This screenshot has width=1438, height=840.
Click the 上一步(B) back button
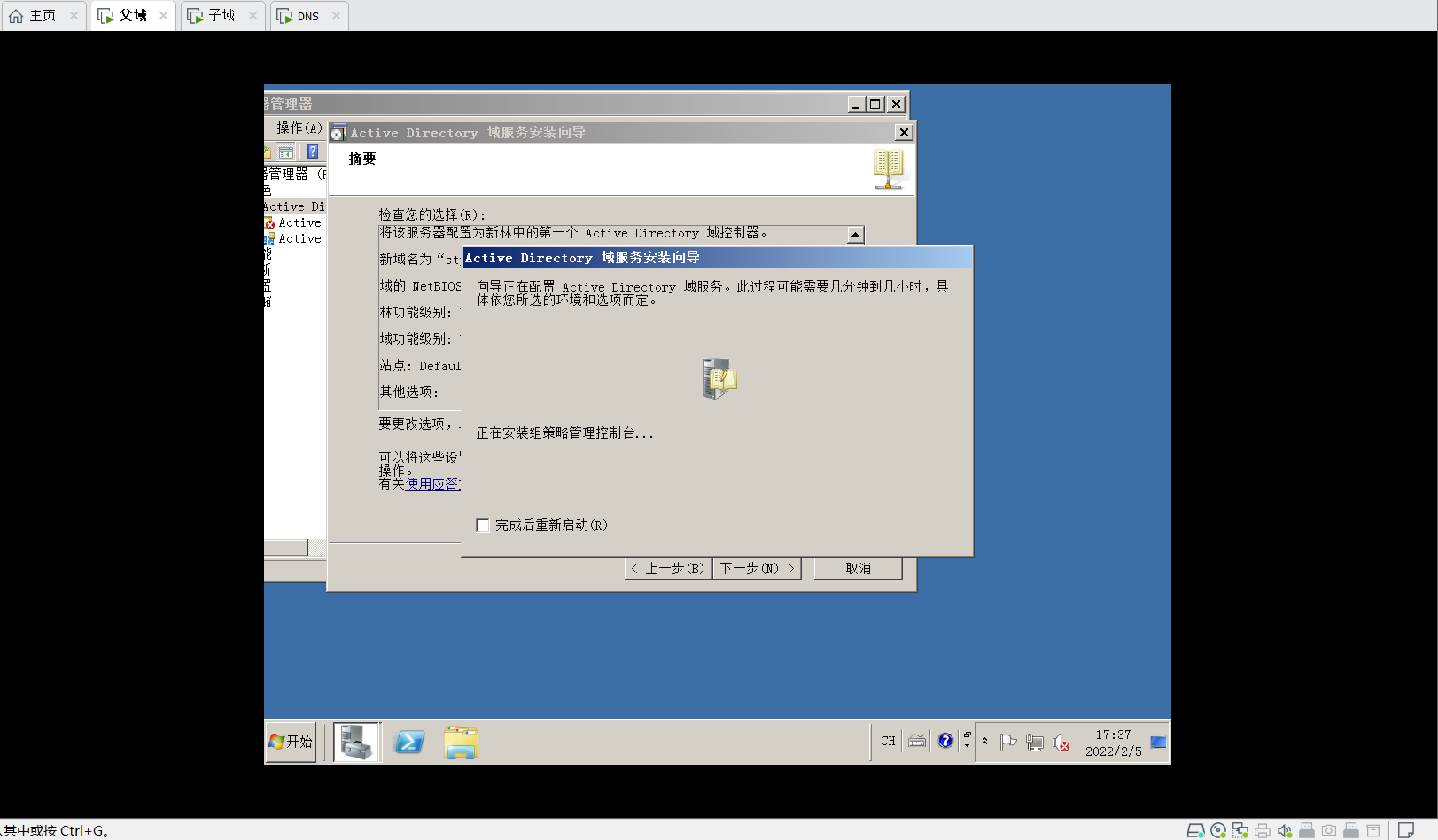[x=669, y=569]
